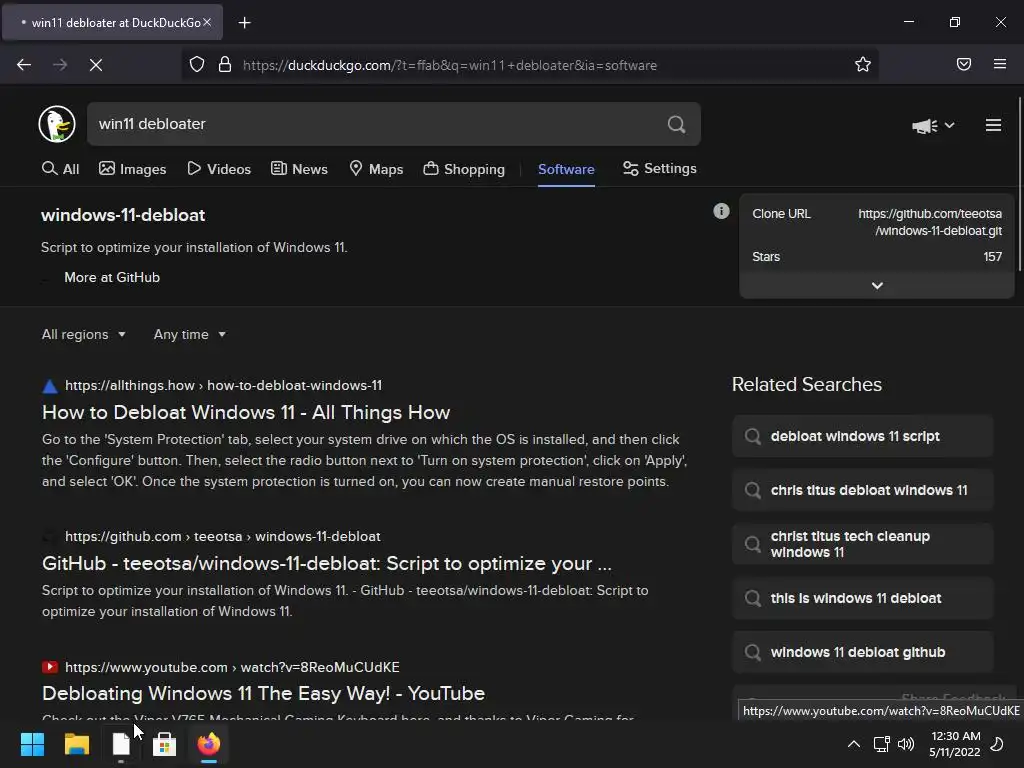Click the Firefox taskbar icon

tap(209, 744)
